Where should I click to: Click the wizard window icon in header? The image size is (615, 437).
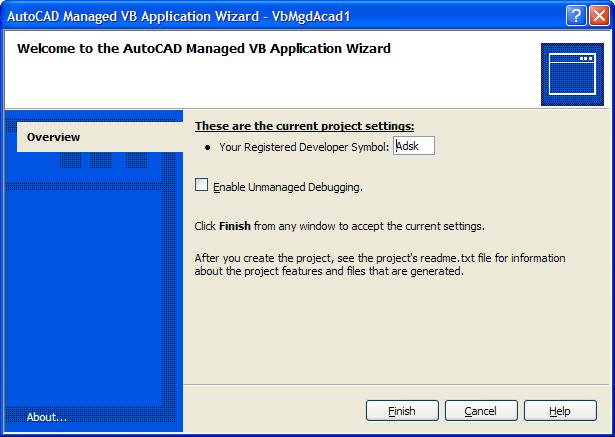pyautogui.click(x=570, y=73)
